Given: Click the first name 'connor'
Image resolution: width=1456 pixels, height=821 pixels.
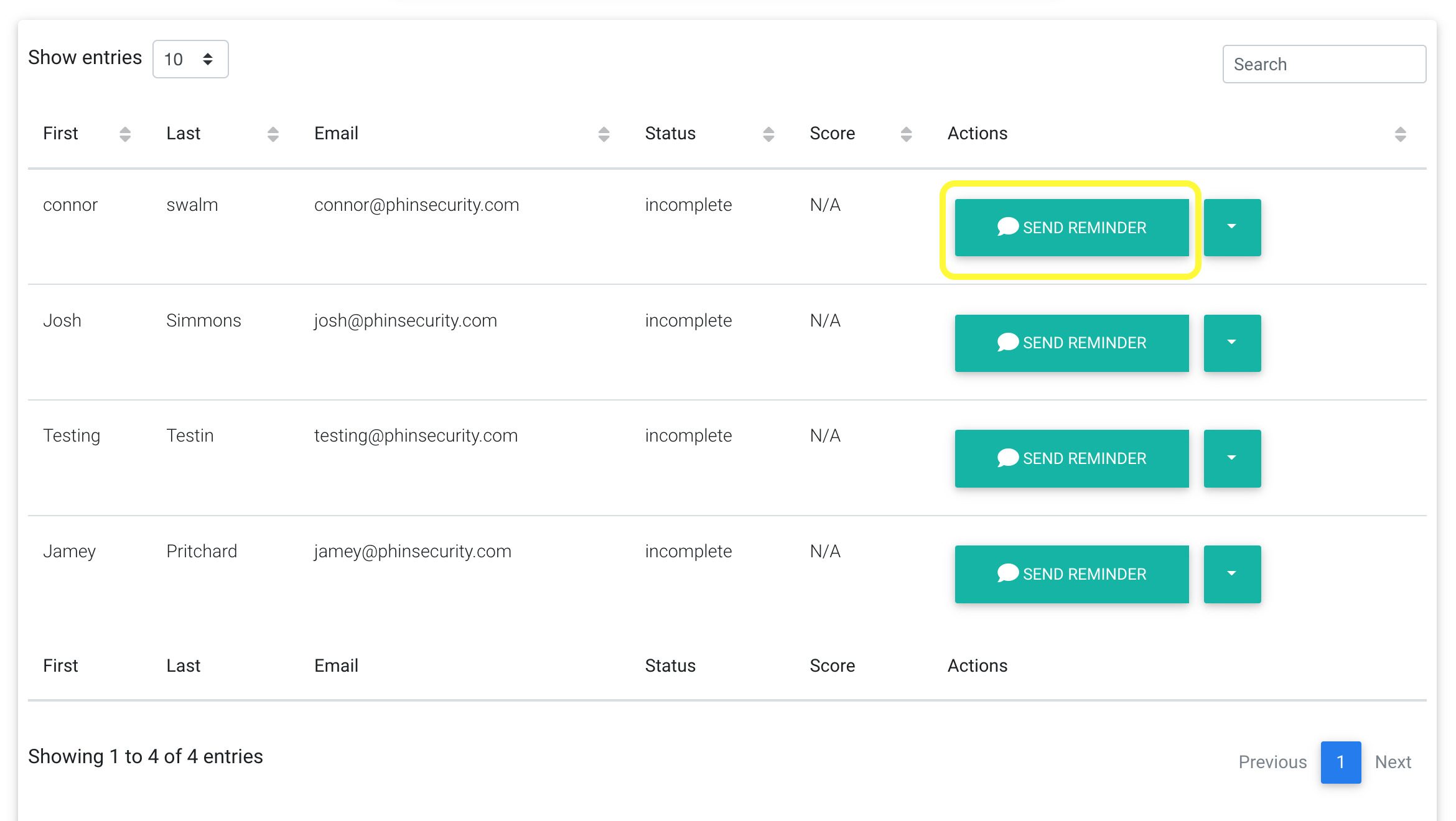Looking at the screenshot, I should pyautogui.click(x=70, y=205).
